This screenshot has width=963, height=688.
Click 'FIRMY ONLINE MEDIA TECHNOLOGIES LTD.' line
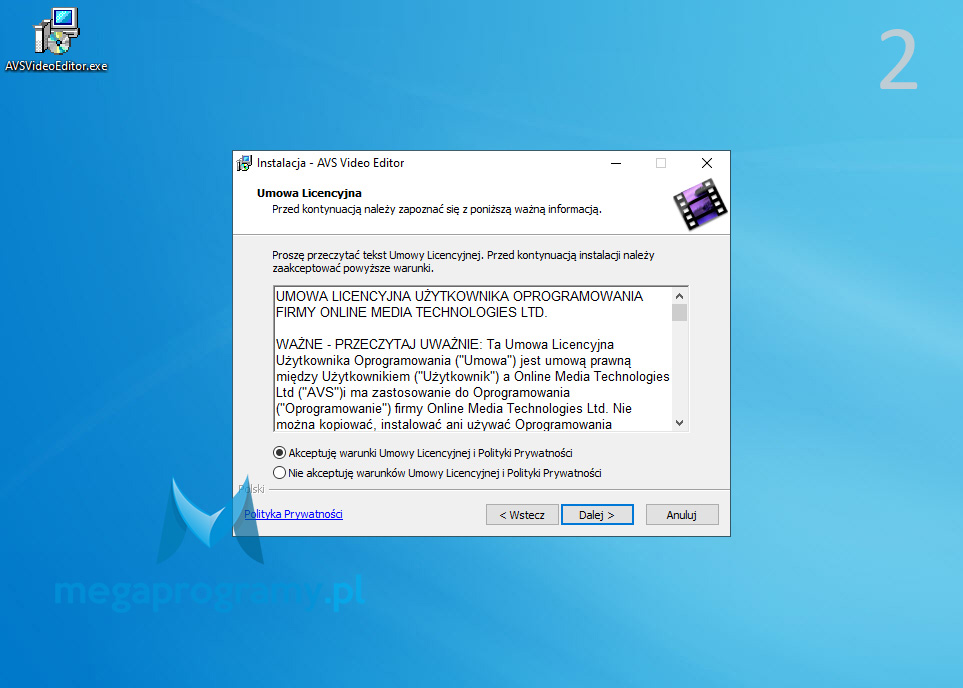pyautogui.click(x=411, y=313)
